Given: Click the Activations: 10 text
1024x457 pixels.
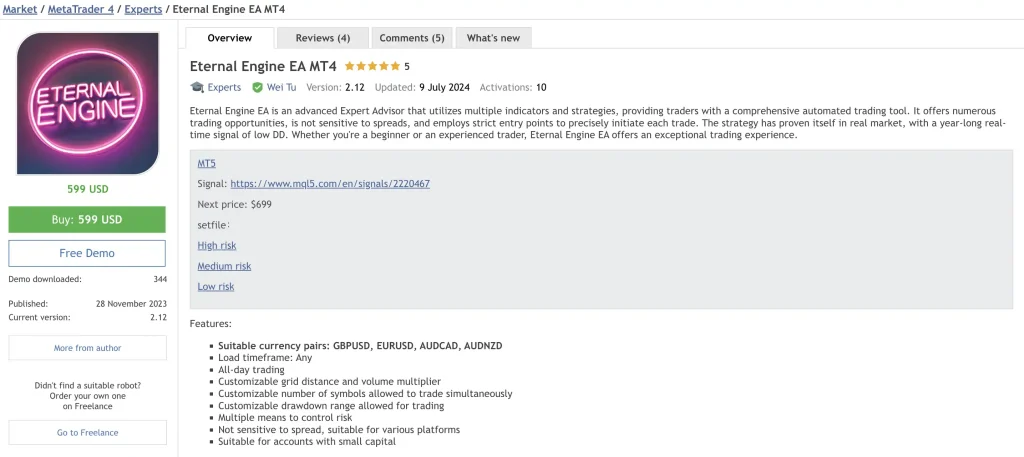Looking at the screenshot, I should (513, 87).
